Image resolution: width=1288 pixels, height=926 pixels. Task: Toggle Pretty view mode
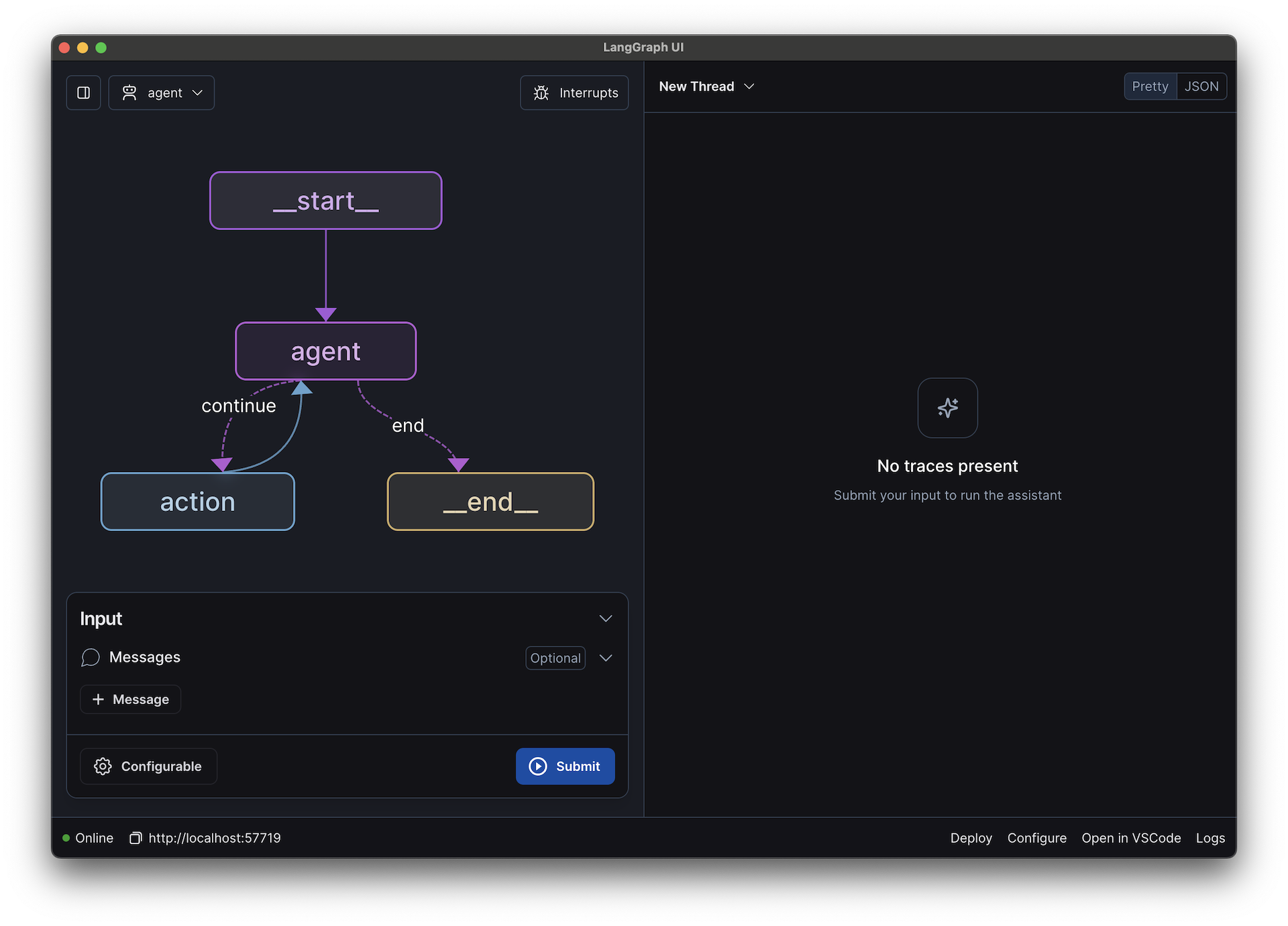(x=1149, y=86)
